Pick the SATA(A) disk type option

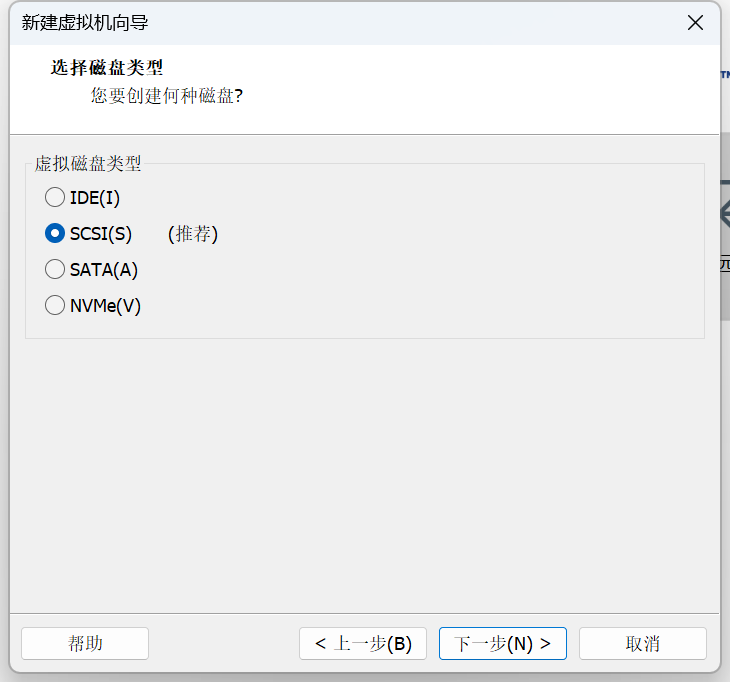(55, 270)
